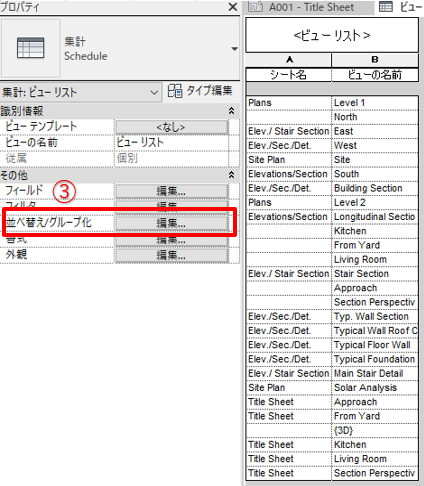Open the 集計: ビュー リスト instance dropdown
This screenshot has height=486, width=424.
click(80, 92)
